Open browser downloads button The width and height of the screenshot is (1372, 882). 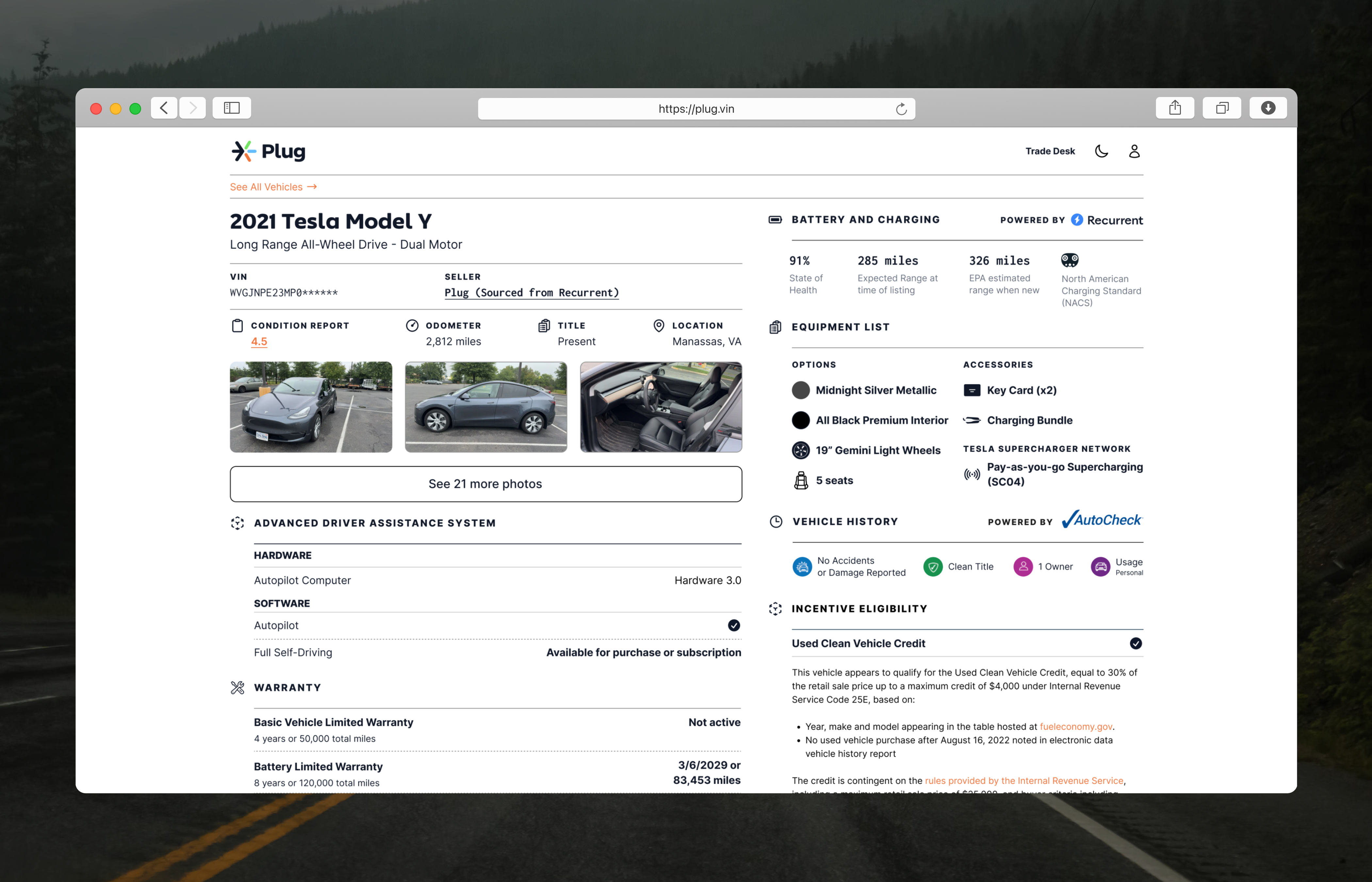tap(1268, 108)
